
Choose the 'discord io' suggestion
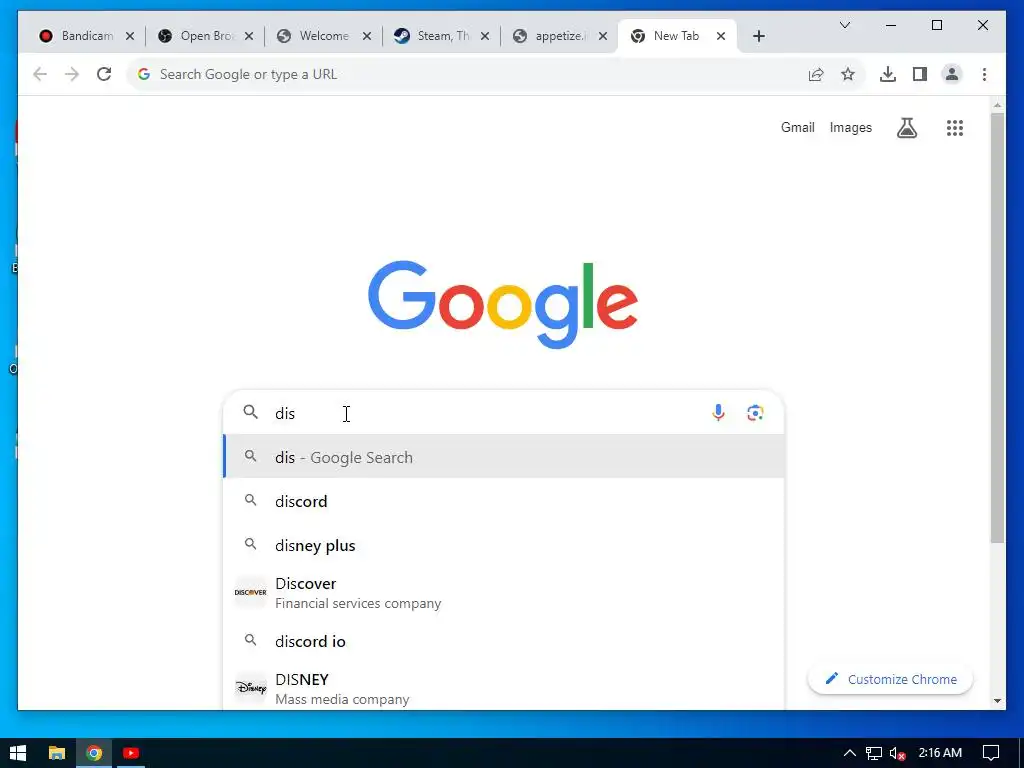[504, 641]
